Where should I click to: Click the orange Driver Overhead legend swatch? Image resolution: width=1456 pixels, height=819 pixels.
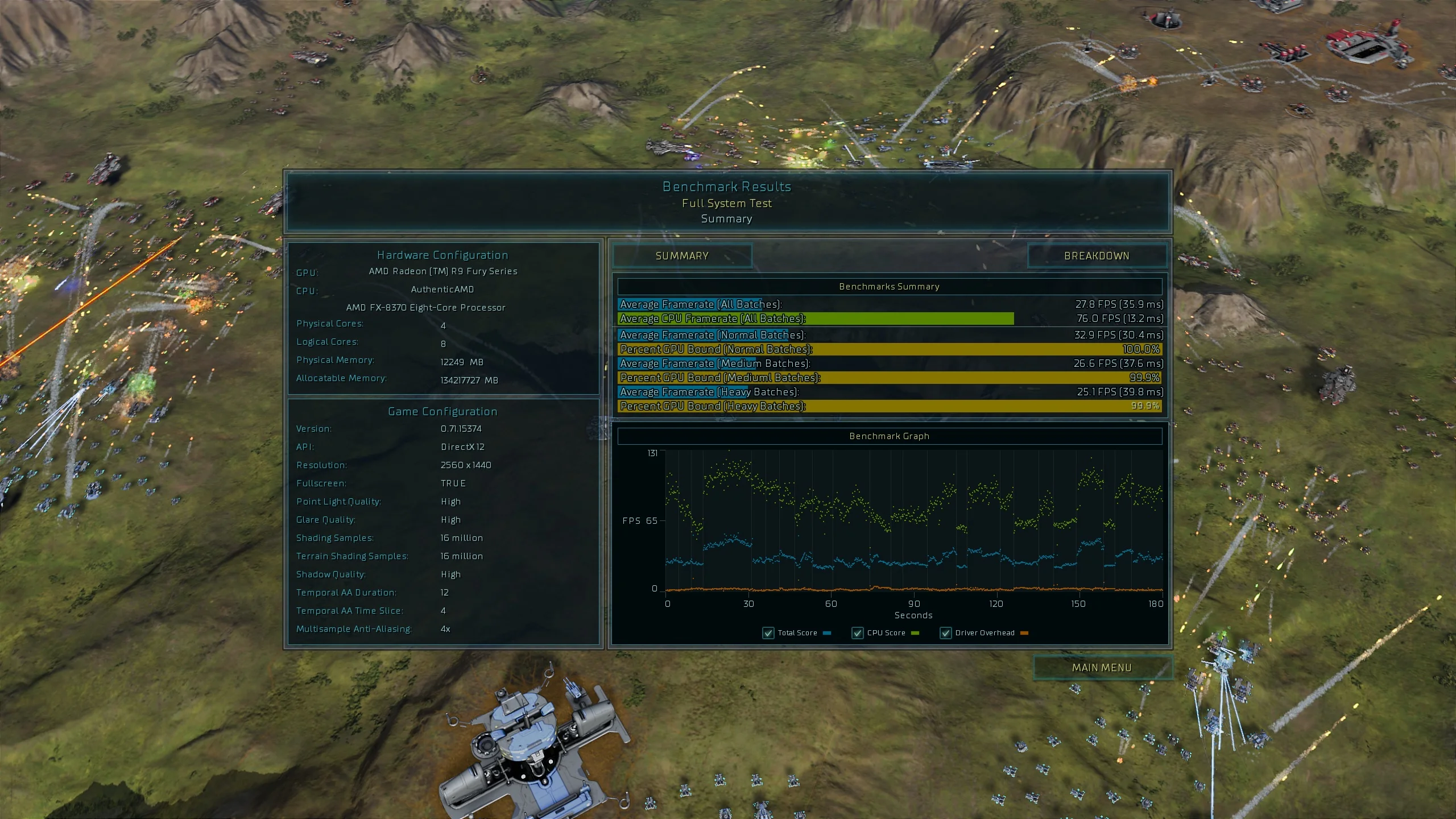click(x=1024, y=633)
